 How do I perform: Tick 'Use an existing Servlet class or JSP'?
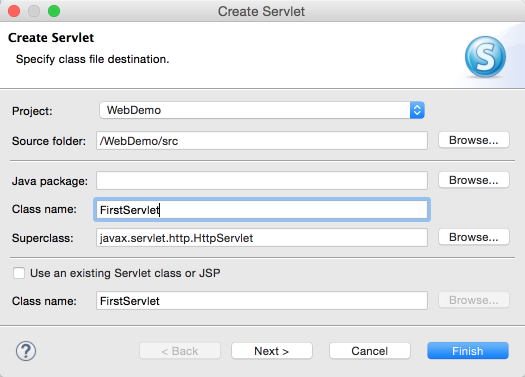click(19, 273)
